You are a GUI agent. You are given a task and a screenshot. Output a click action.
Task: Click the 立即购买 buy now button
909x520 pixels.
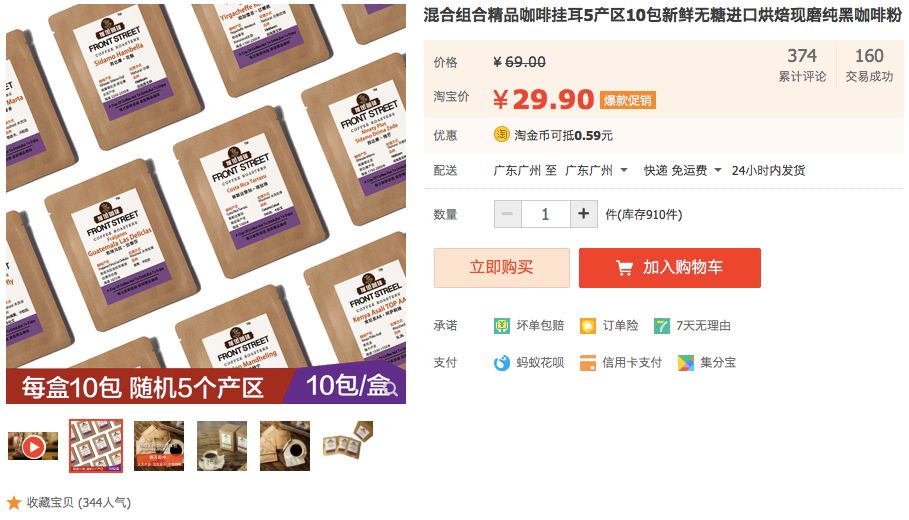pyautogui.click(x=501, y=267)
